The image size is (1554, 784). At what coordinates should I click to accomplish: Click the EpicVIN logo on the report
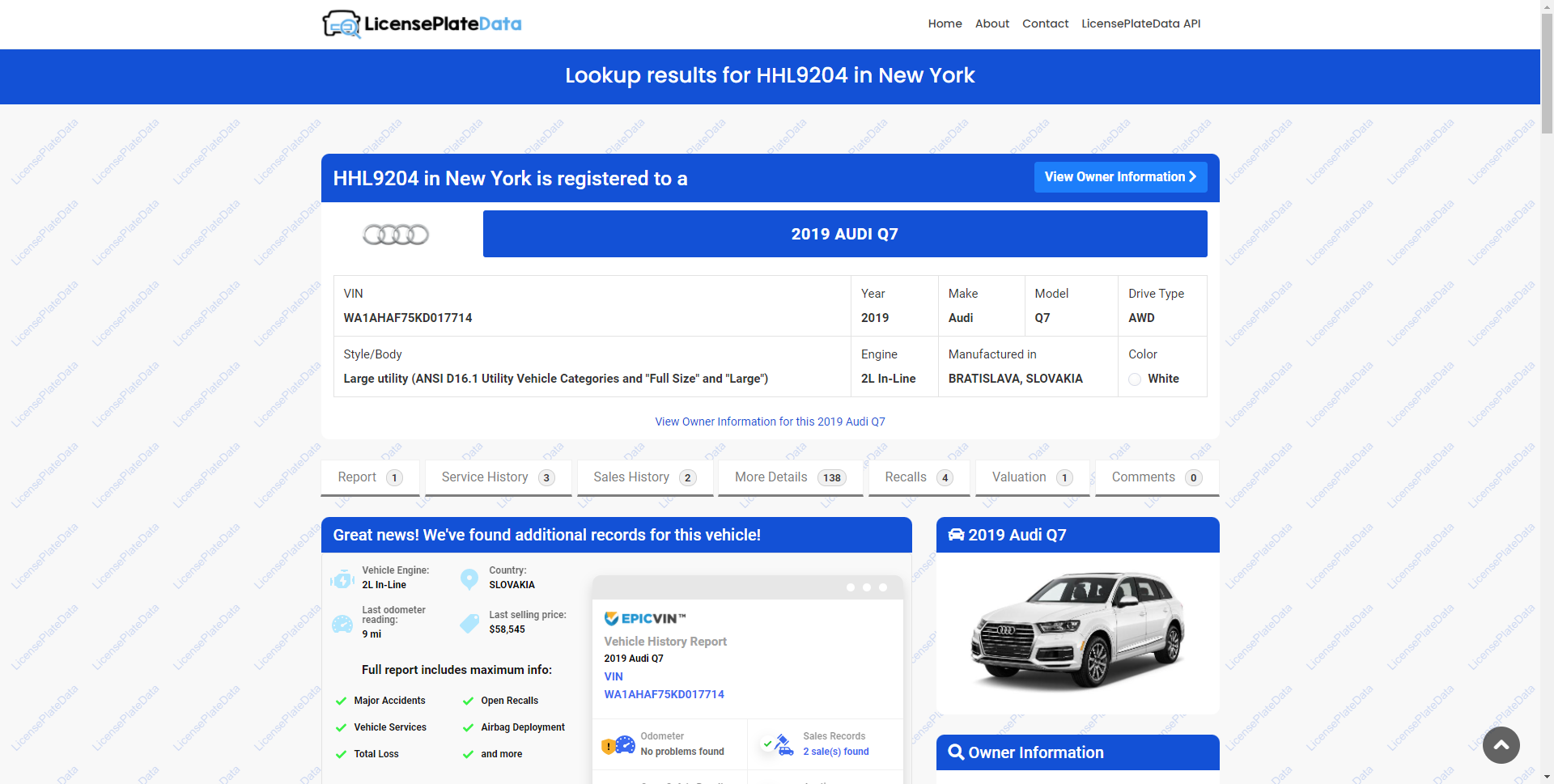click(x=643, y=617)
